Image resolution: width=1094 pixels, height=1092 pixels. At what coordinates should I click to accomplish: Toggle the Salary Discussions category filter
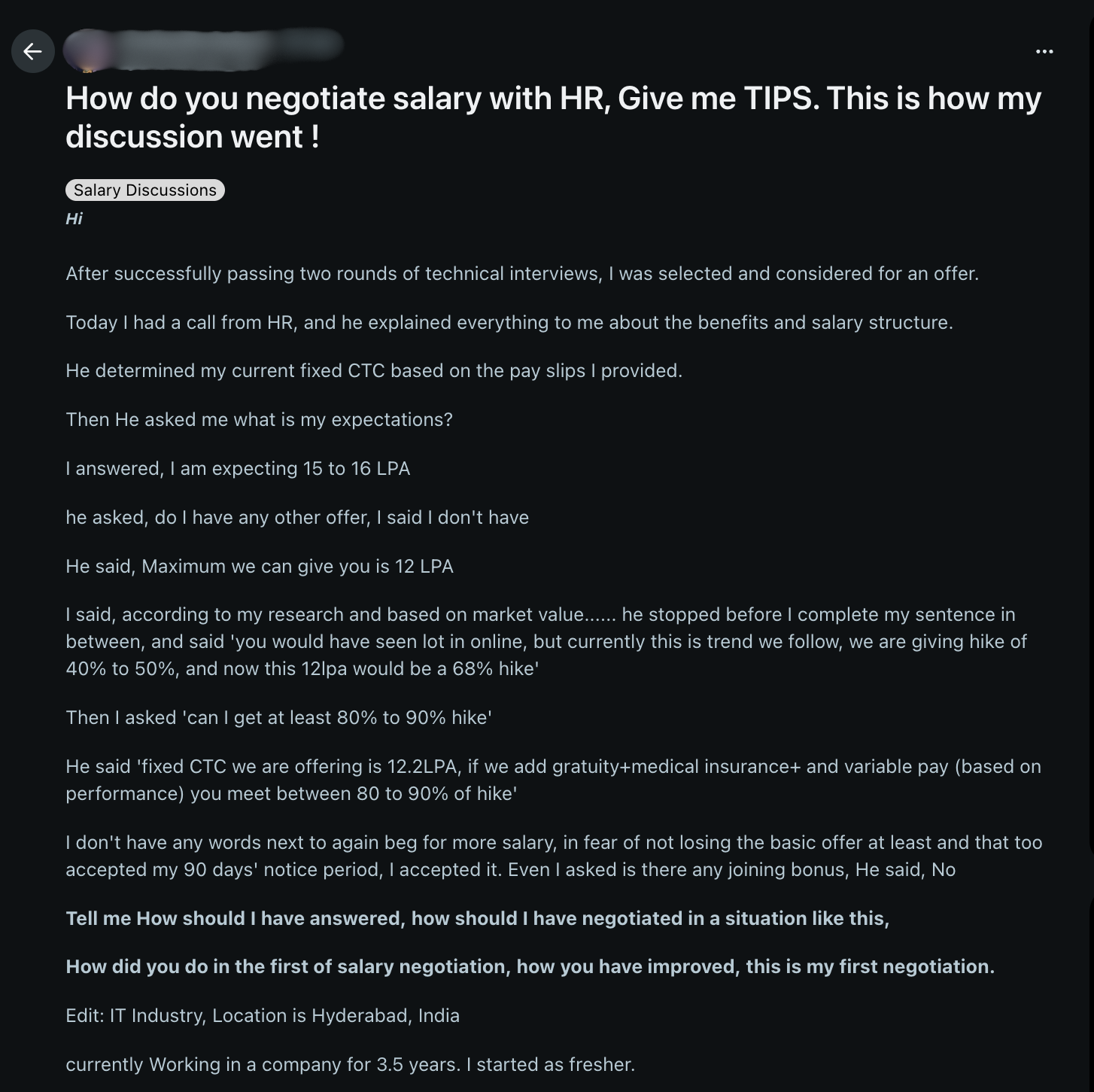pyautogui.click(x=144, y=190)
